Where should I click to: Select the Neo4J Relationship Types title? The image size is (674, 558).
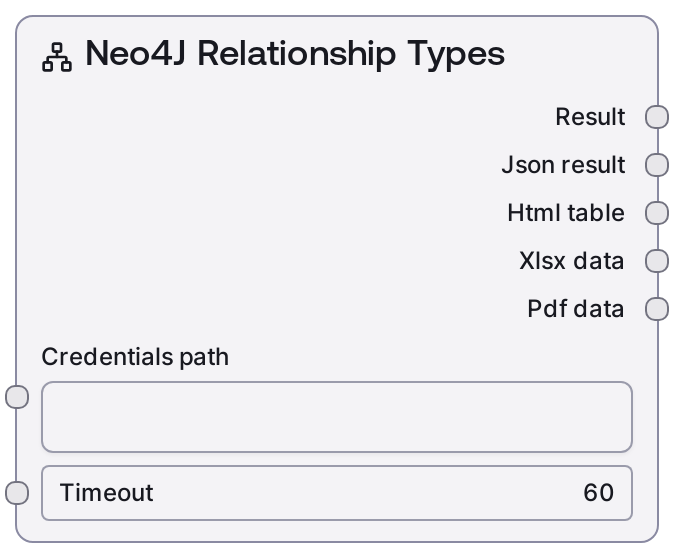(x=295, y=54)
